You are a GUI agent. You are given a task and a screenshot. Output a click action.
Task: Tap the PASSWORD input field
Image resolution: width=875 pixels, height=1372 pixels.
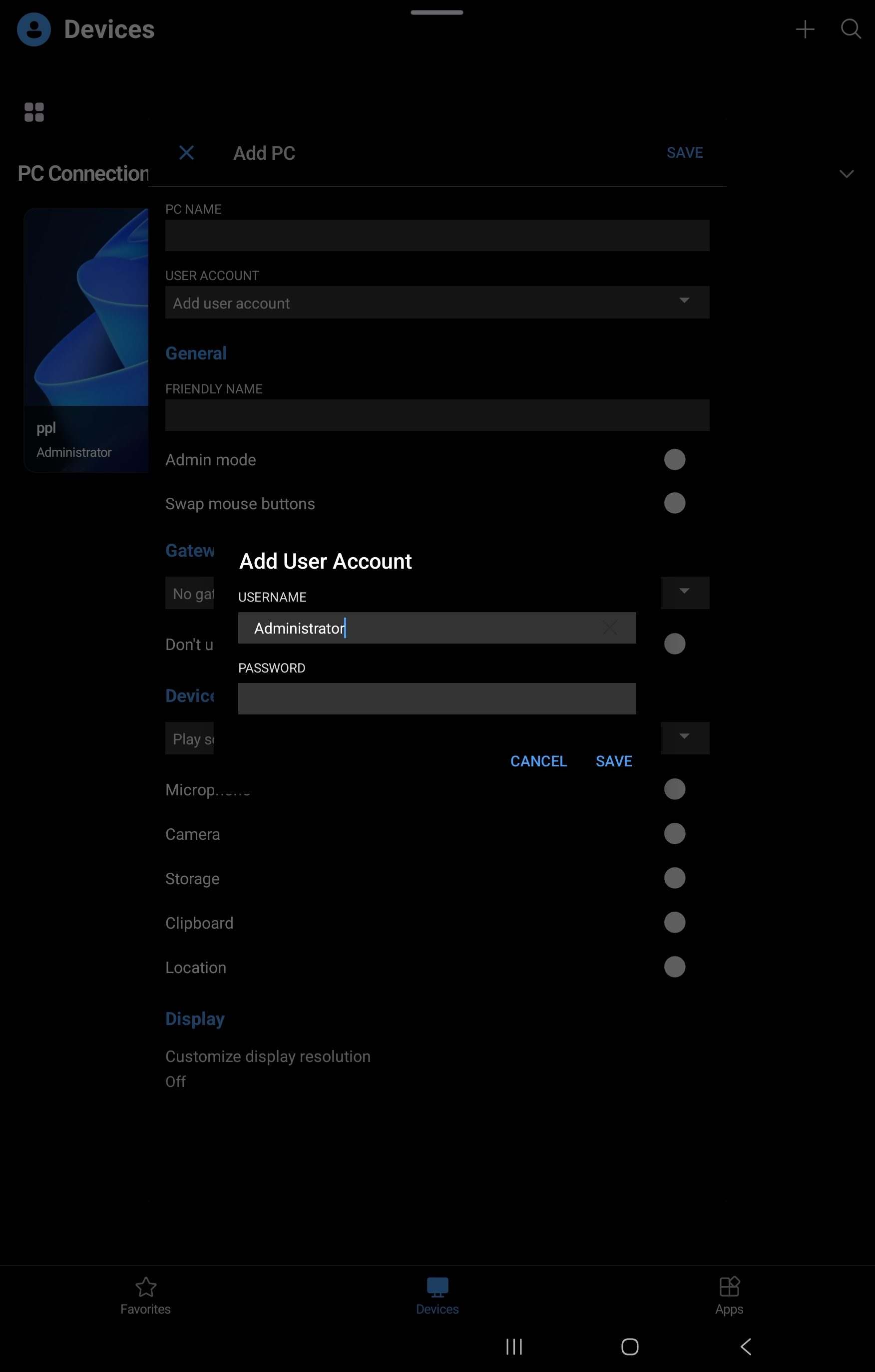tap(437, 698)
